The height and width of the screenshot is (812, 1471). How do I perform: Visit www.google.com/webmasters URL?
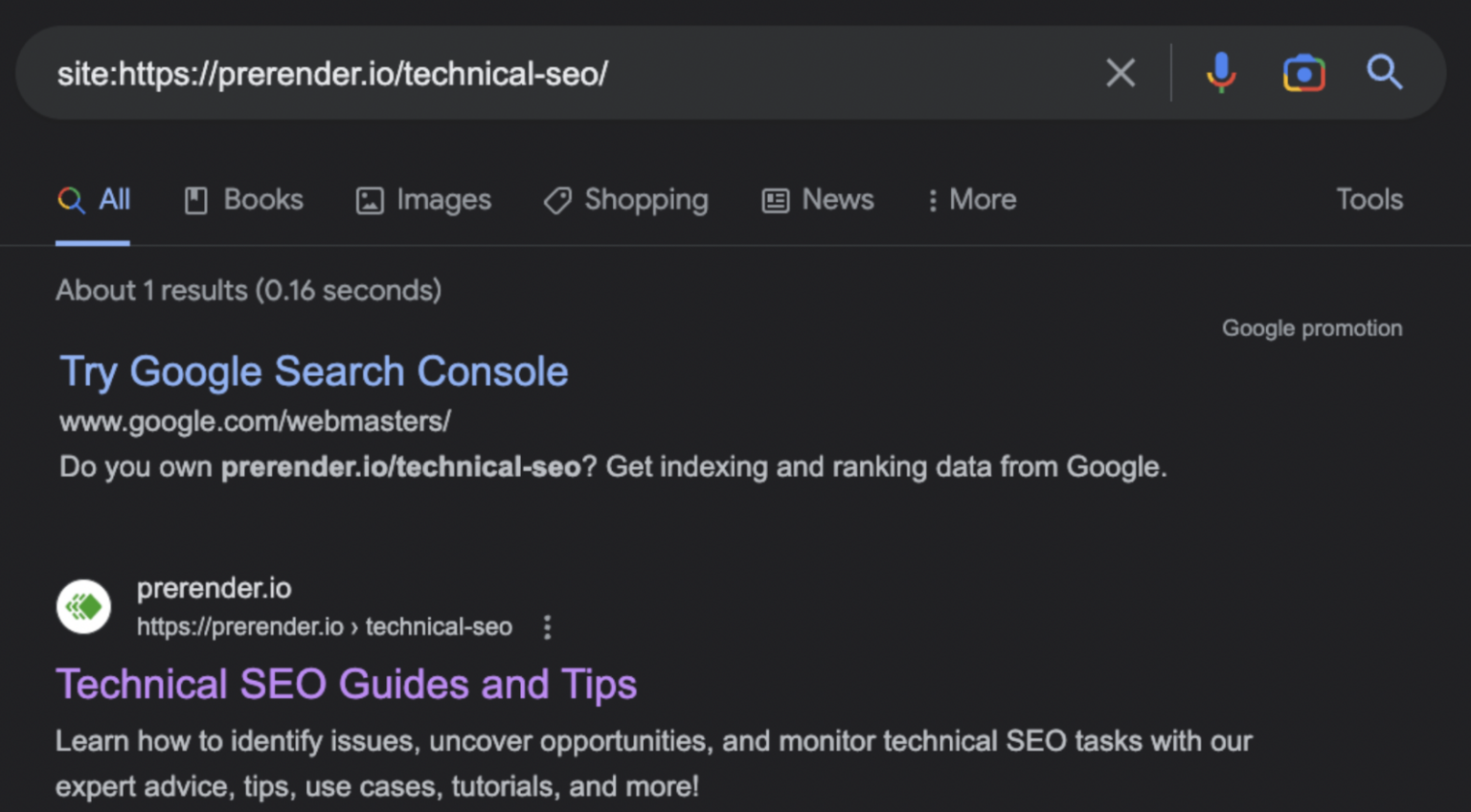pyautogui.click(x=254, y=421)
